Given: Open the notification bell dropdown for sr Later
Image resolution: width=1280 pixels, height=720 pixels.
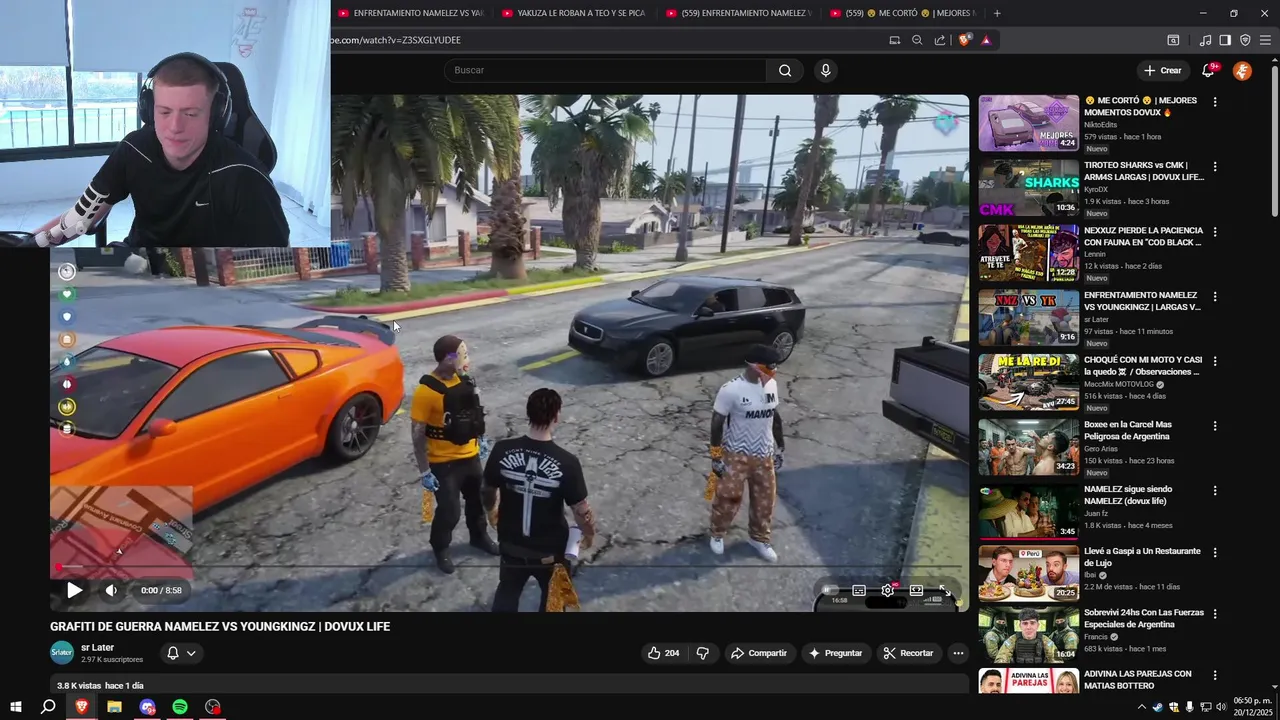Looking at the screenshot, I should [181, 653].
